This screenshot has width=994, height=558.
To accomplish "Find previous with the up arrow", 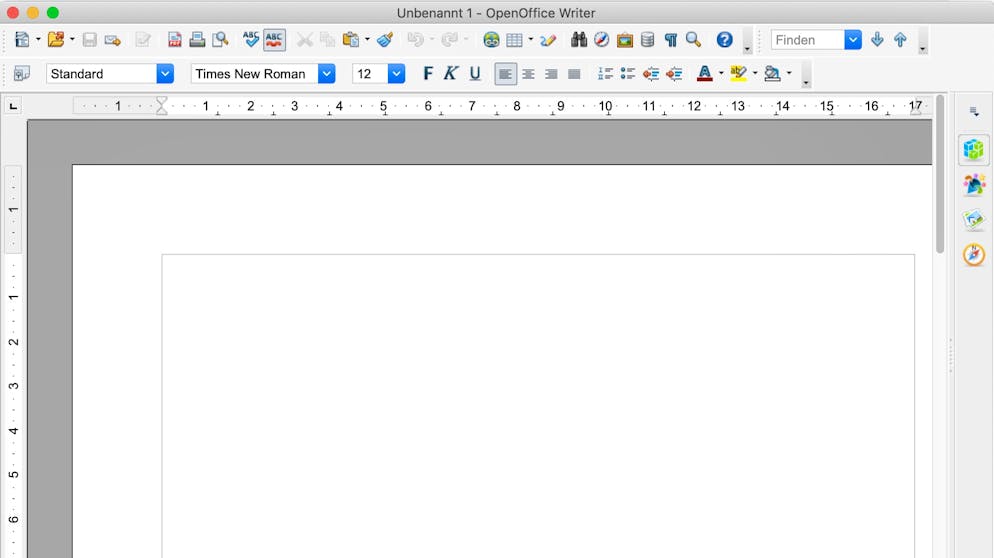I will click(x=900, y=40).
